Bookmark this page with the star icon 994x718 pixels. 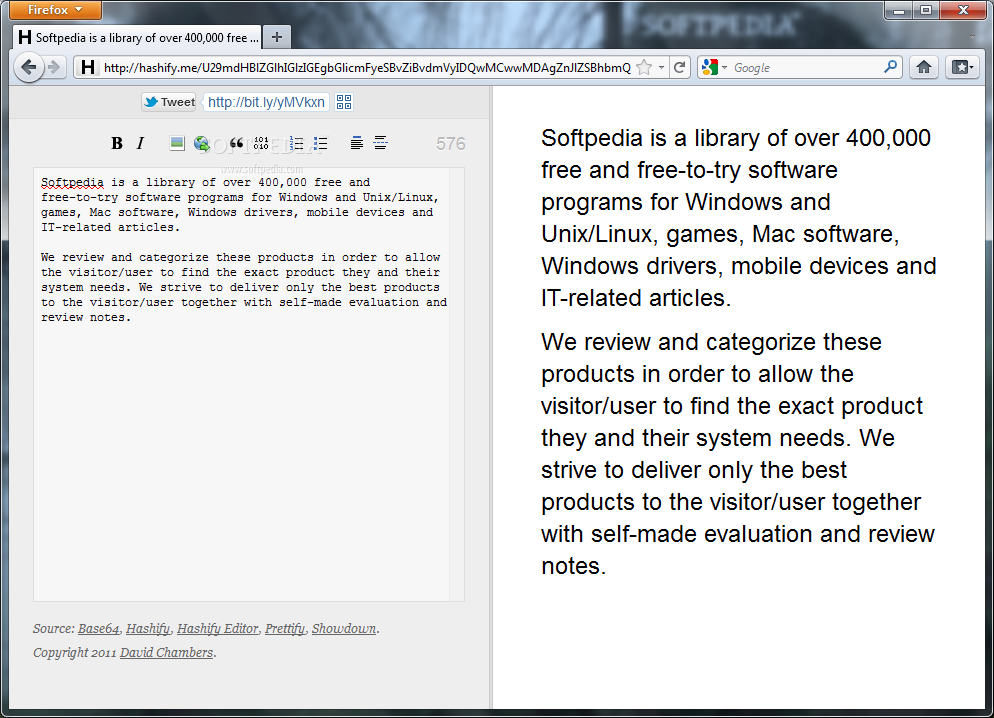pos(644,67)
